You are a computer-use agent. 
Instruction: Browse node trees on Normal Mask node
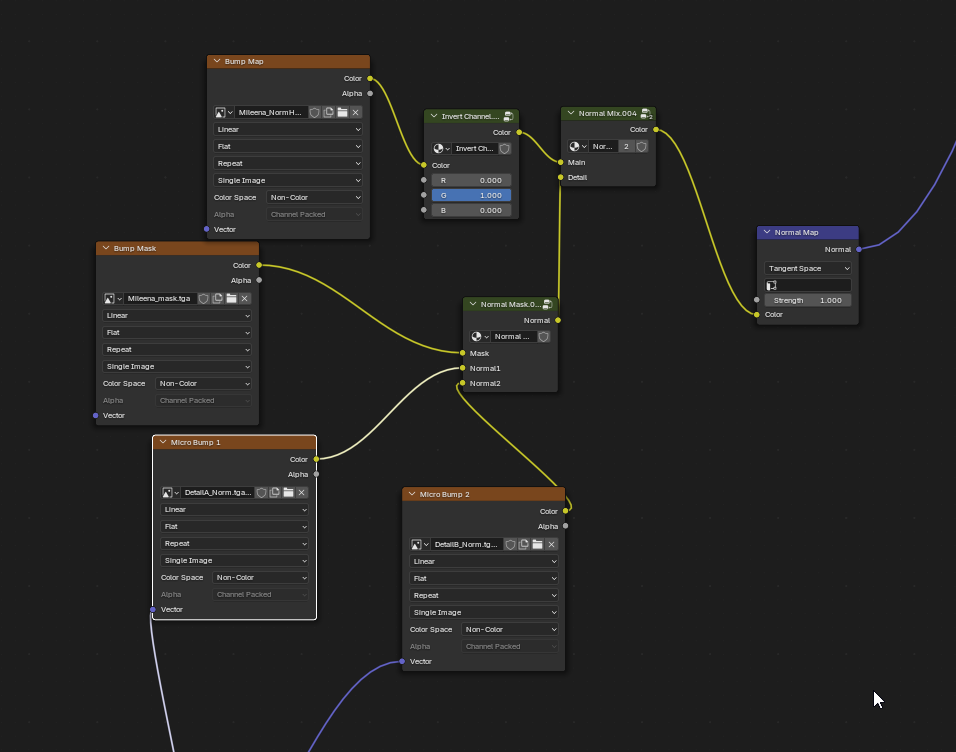(480, 337)
